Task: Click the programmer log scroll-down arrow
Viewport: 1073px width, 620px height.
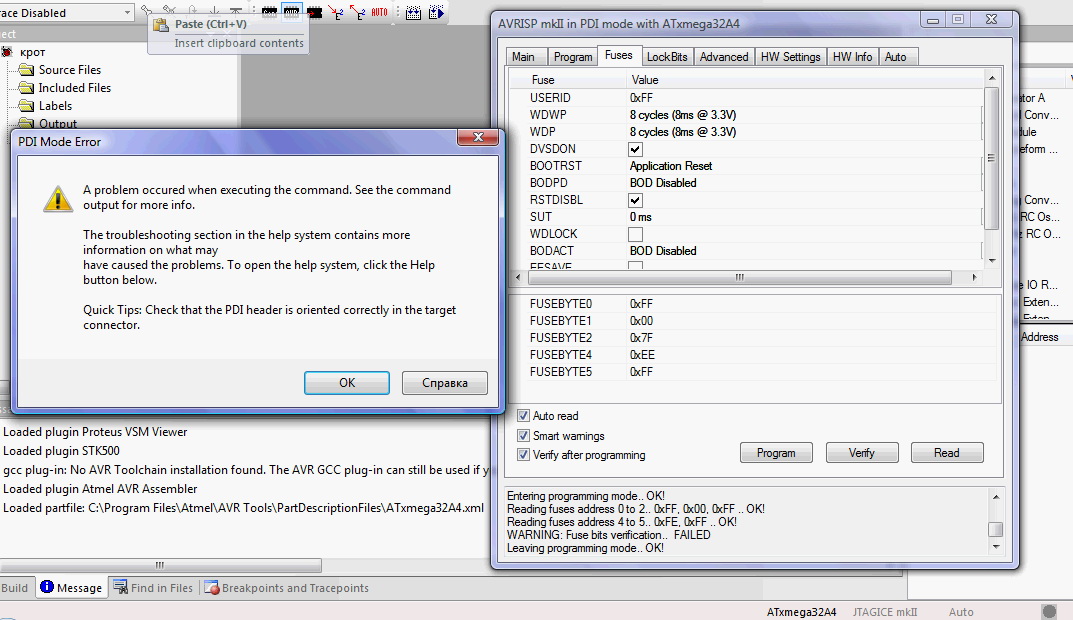Action: point(996,546)
